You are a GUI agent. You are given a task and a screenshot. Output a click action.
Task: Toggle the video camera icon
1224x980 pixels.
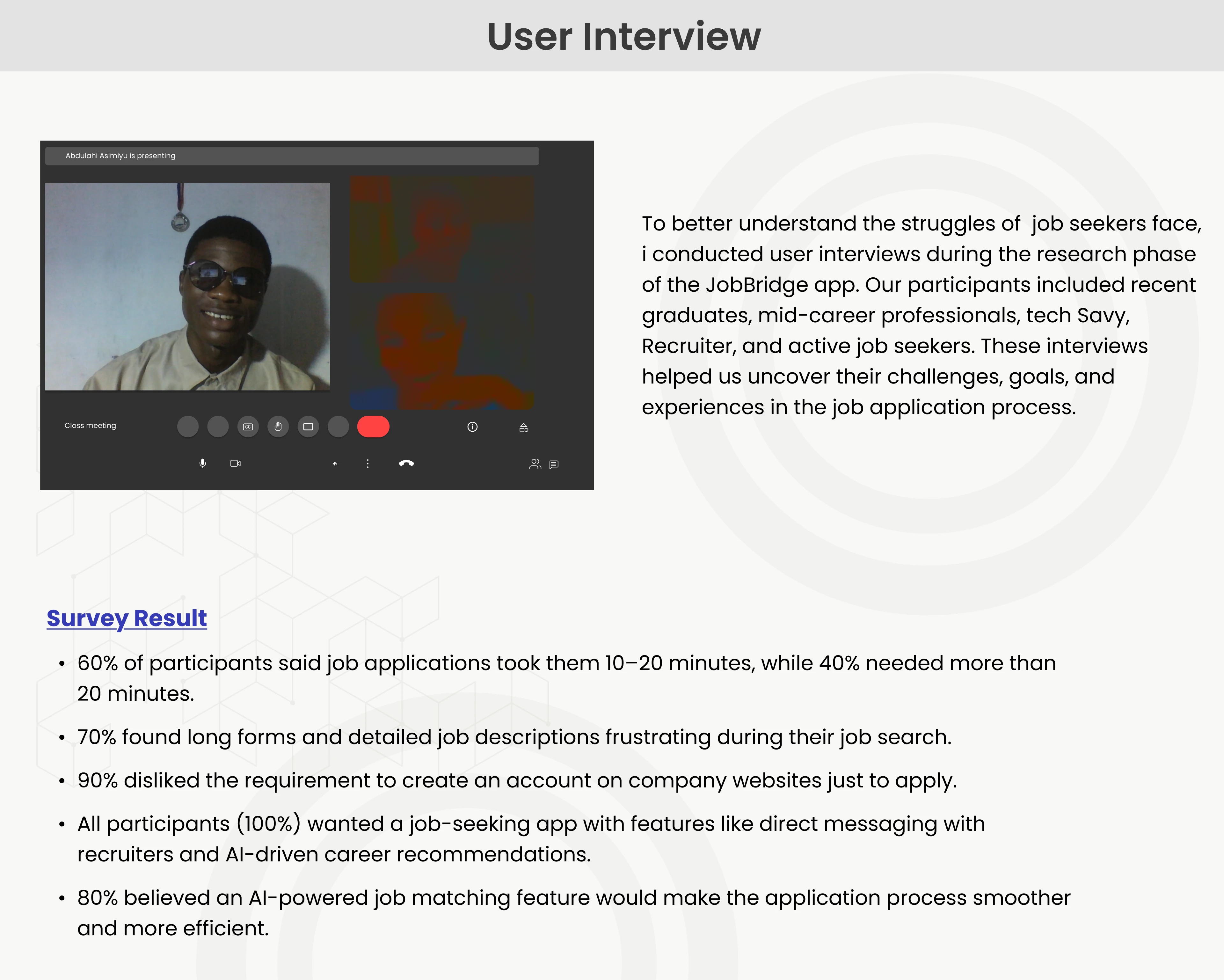coord(236,464)
